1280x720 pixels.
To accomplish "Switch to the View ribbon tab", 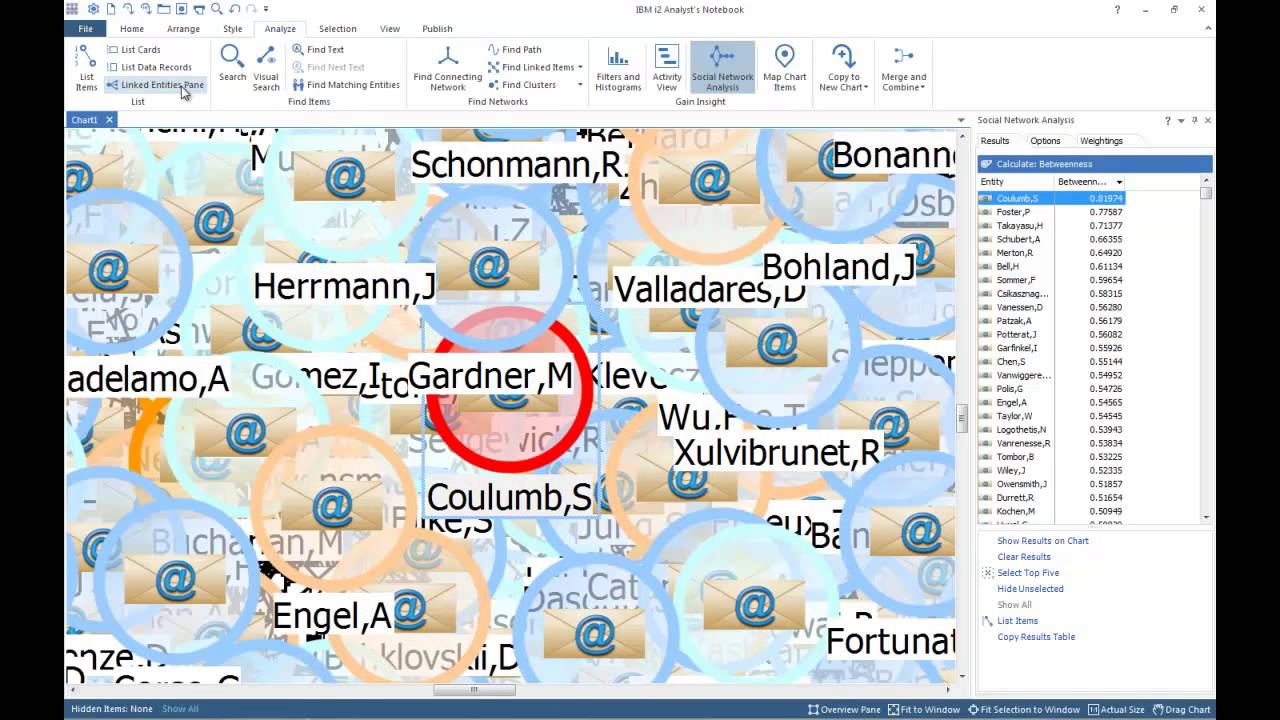I will [390, 29].
